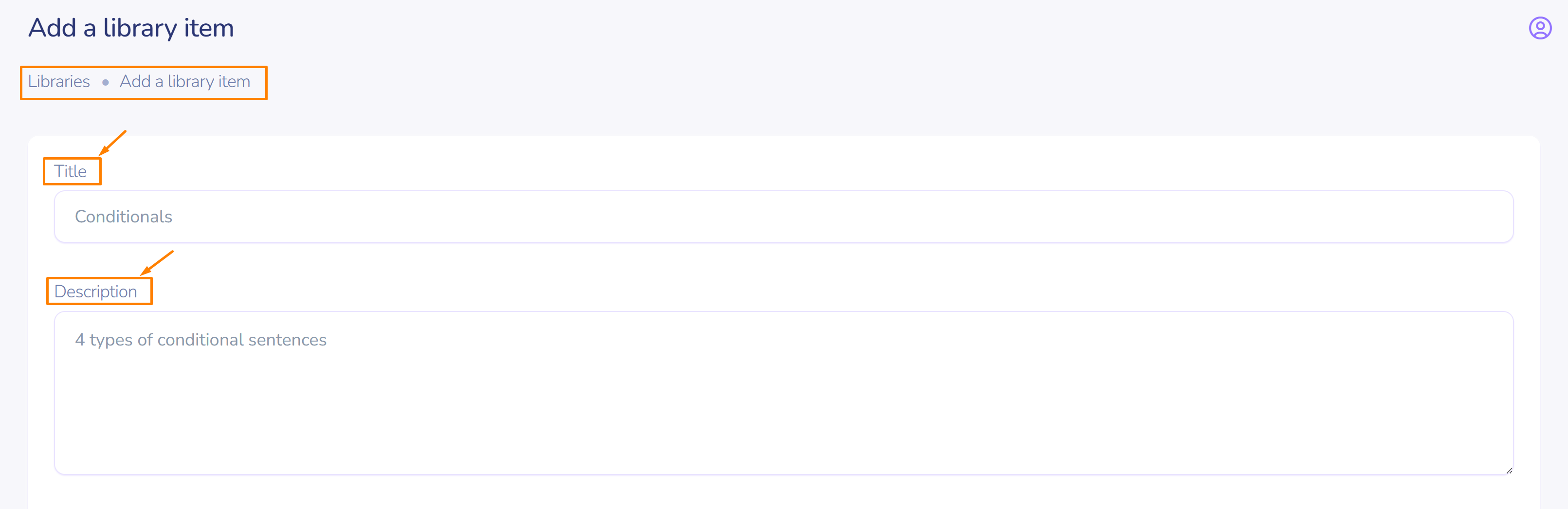Click the word 'Libraries' in the breadcrumb trail
The image size is (1568, 509).
pos(59,82)
